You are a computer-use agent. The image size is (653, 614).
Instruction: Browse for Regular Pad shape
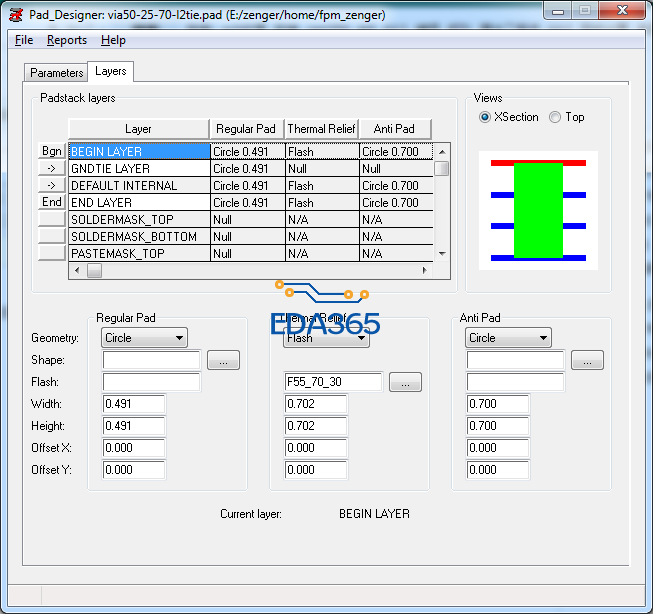[x=223, y=360]
